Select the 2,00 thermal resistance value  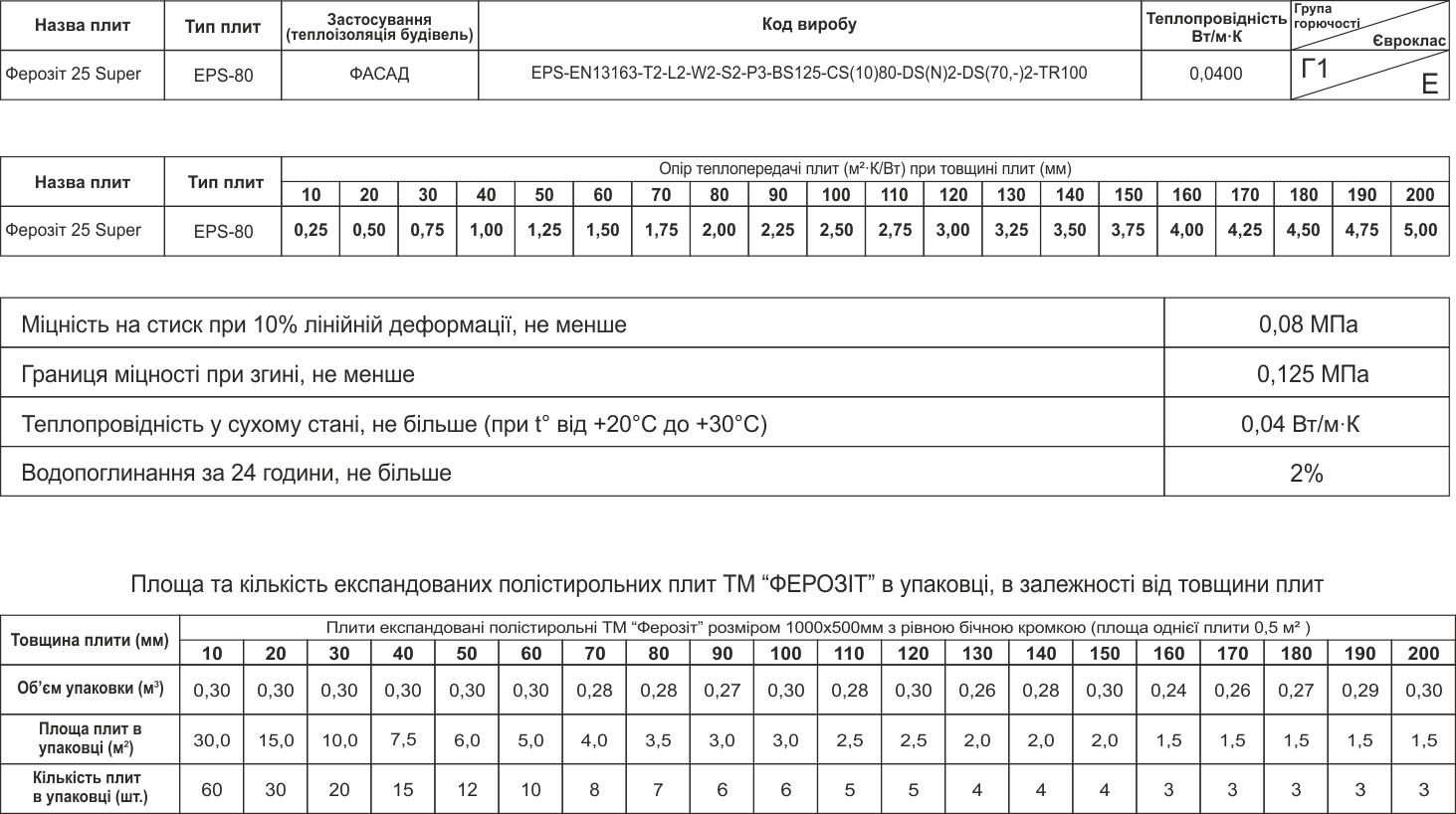tap(720, 231)
